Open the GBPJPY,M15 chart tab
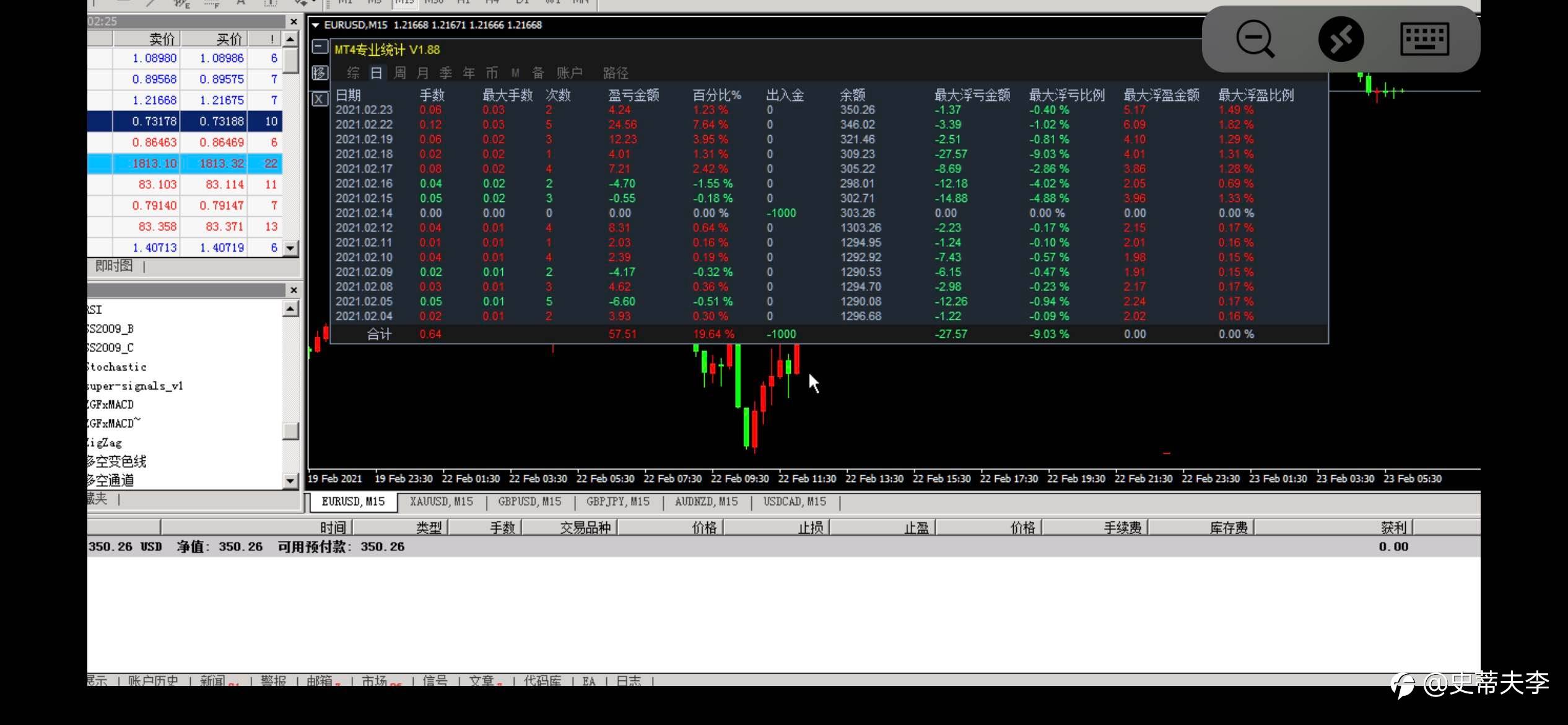1568x725 pixels. pos(617,501)
